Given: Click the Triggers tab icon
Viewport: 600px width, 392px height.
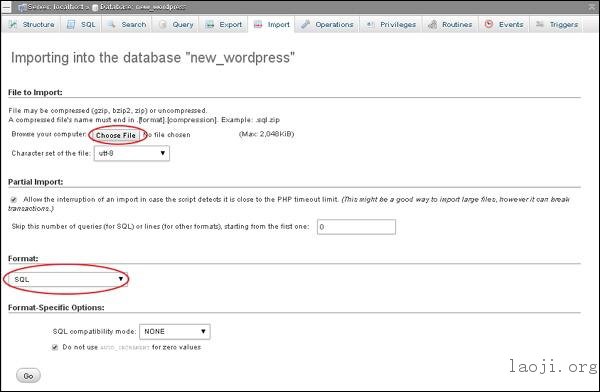Looking at the screenshot, I should [540, 24].
